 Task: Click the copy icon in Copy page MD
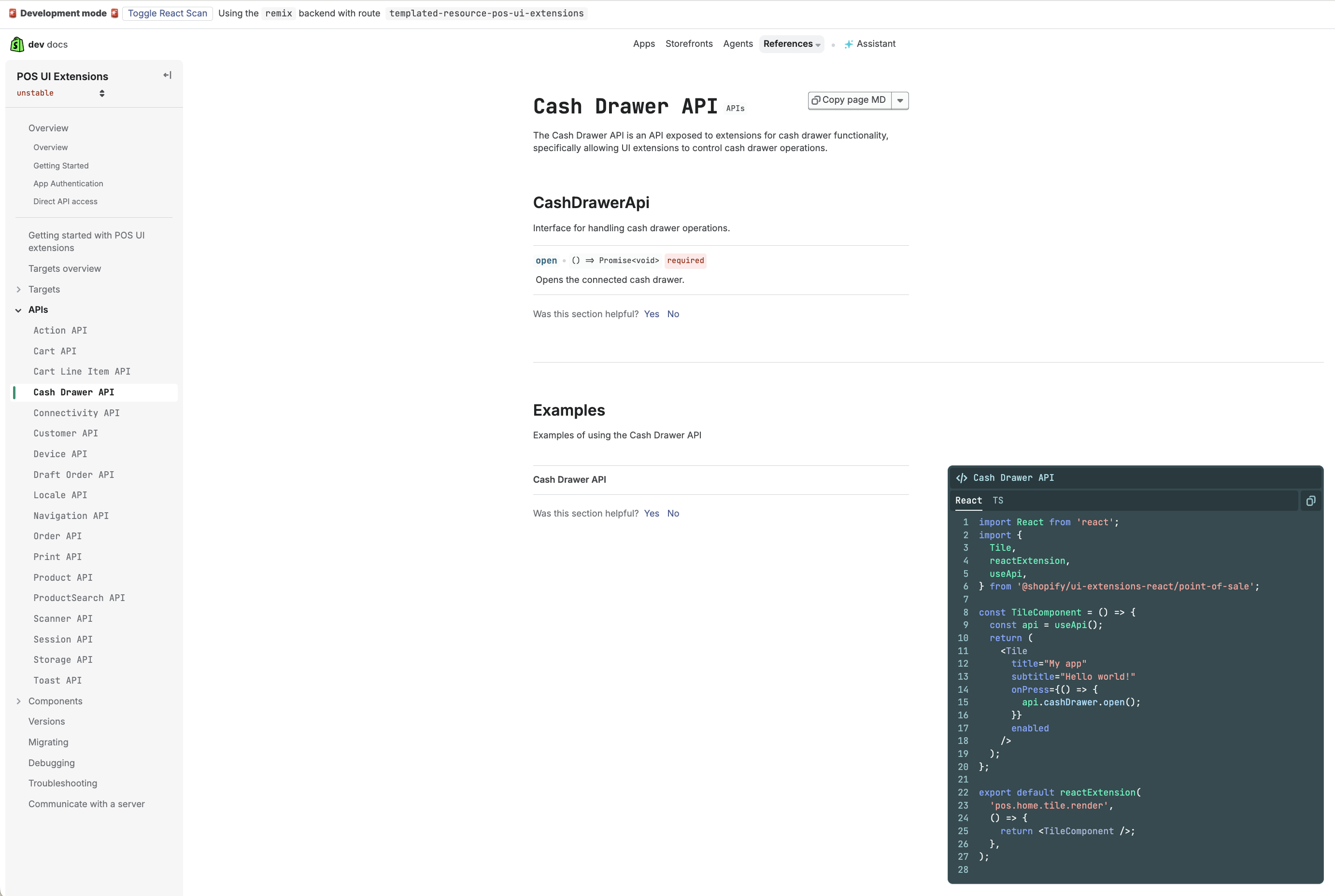816,100
